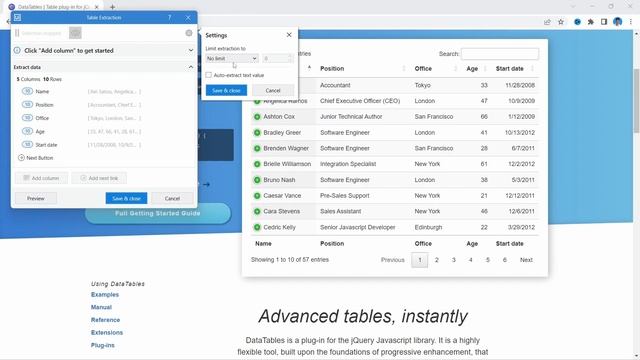Click the info icon beside Add column hint

(17, 51)
